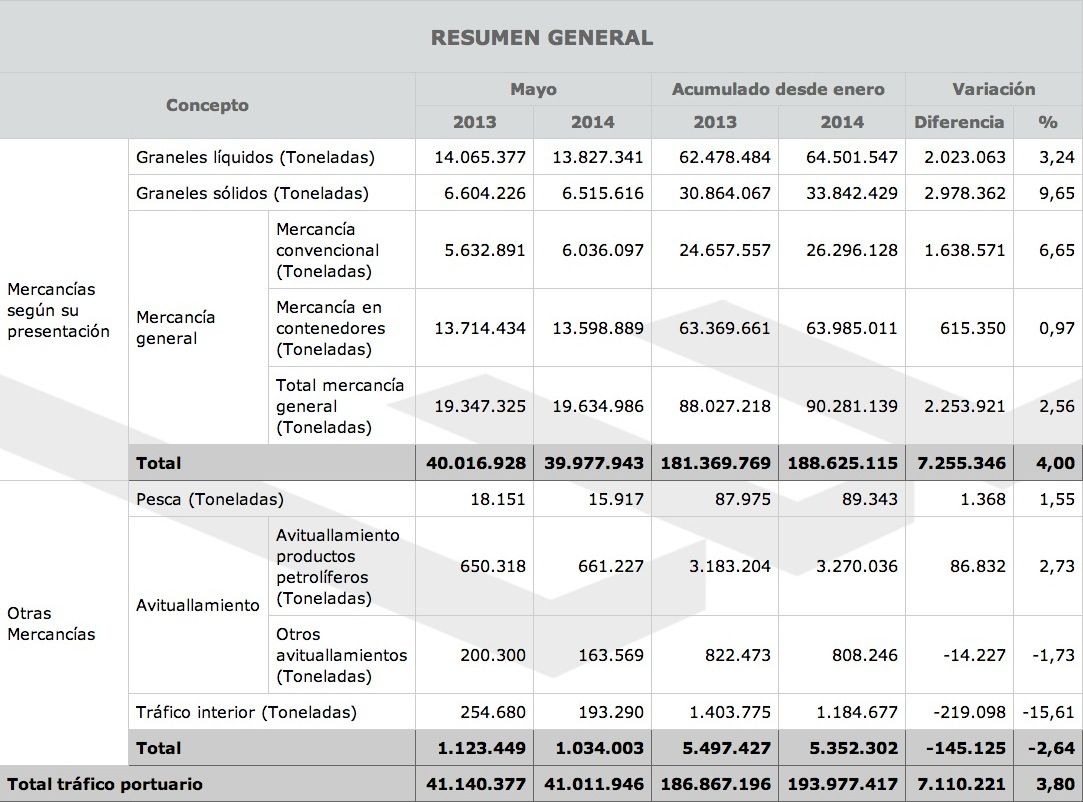1083x802 pixels.
Task: Click the Concepto column header
Action: pos(207,105)
